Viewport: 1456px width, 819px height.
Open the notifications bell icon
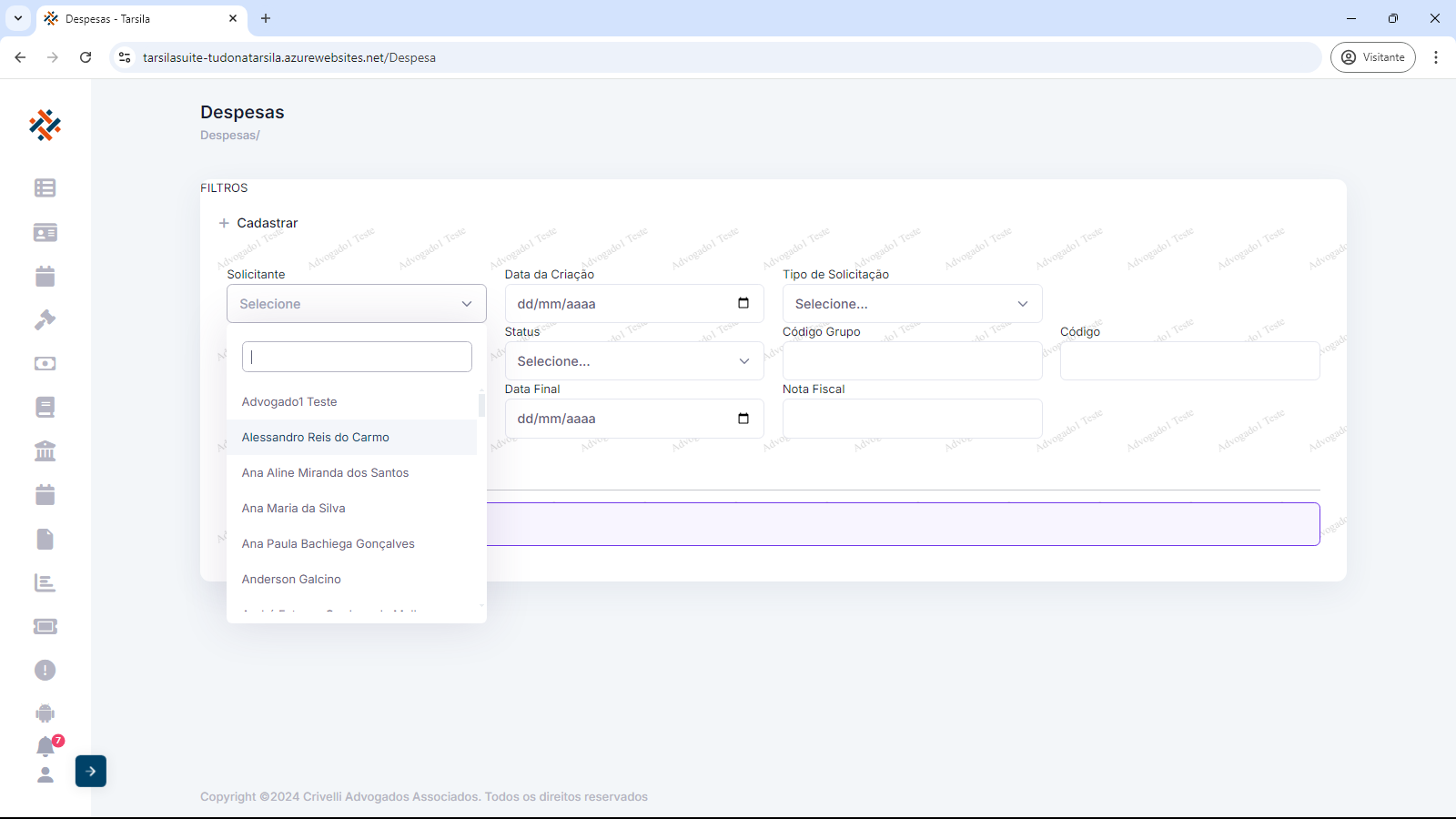click(x=45, y=746)
